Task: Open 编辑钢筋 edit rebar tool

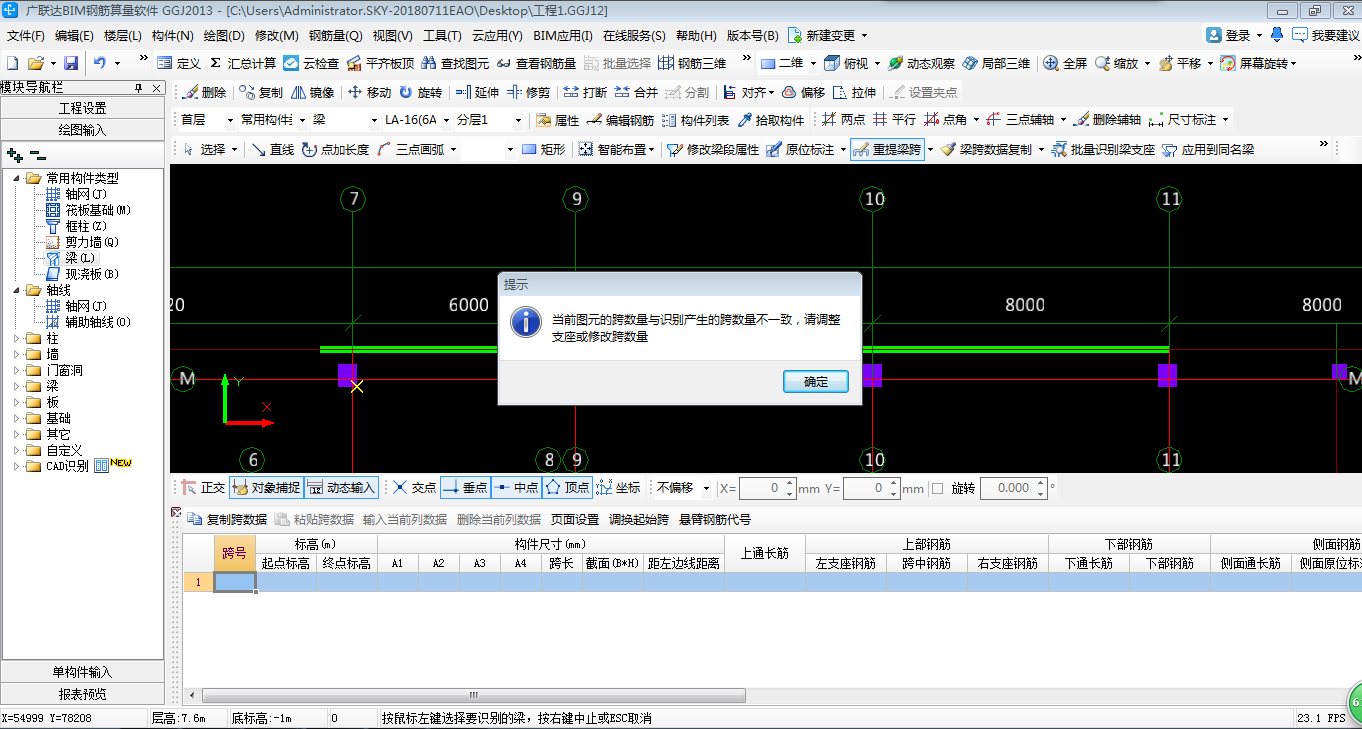Action: tap(620, 120)
